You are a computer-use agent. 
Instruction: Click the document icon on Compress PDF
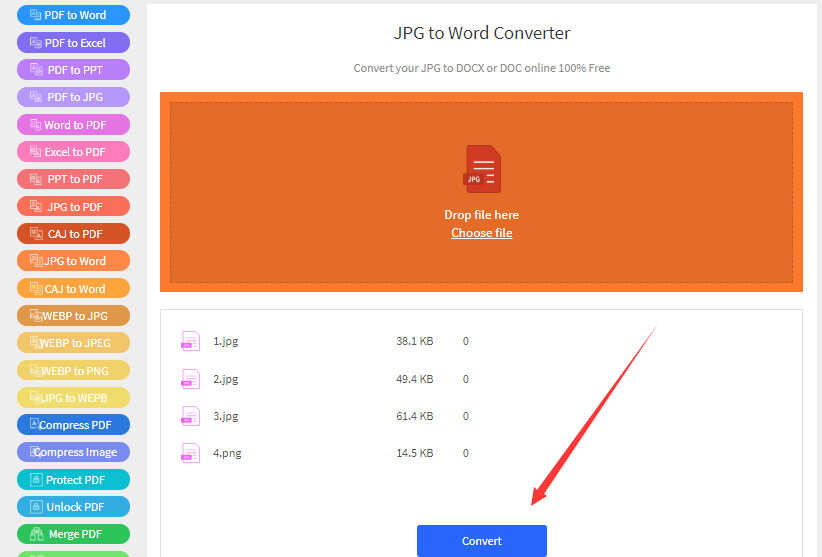[34, 423]
